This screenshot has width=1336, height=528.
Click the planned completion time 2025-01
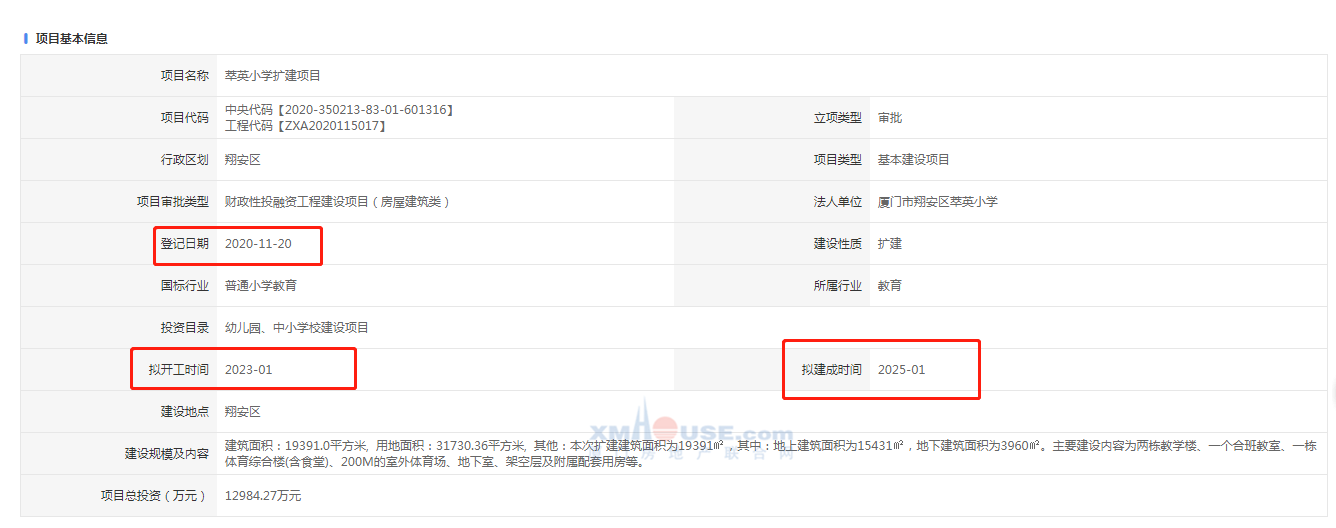coord(901,370)
